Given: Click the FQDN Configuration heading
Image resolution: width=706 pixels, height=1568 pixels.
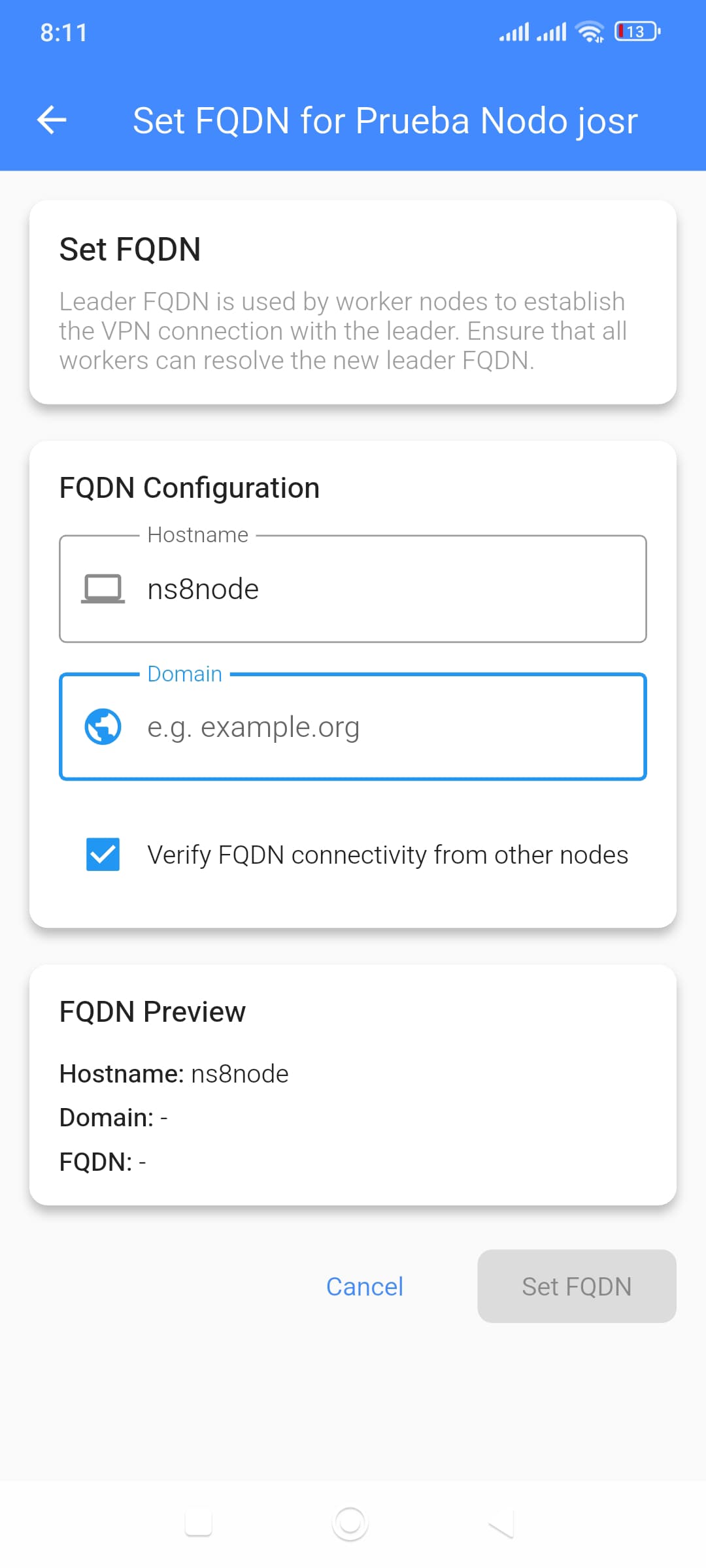Looking at the screenshot, I should click(x=190, y=488).
